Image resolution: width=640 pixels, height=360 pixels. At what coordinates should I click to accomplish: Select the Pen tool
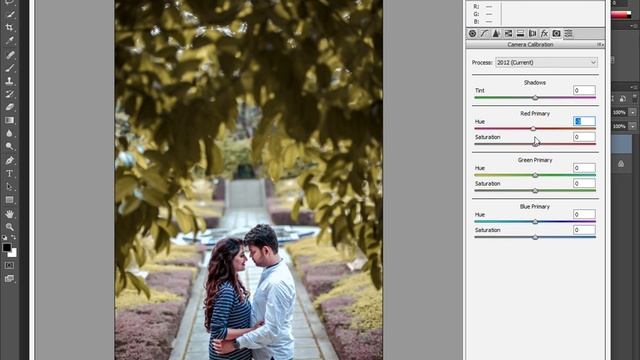10,160
